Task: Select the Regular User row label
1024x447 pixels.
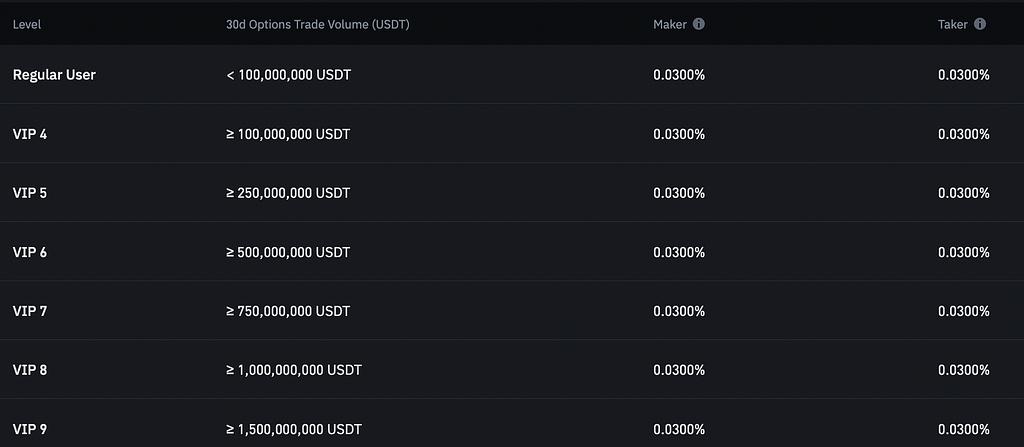Action: pyautogui.click(x=54, y=75)
